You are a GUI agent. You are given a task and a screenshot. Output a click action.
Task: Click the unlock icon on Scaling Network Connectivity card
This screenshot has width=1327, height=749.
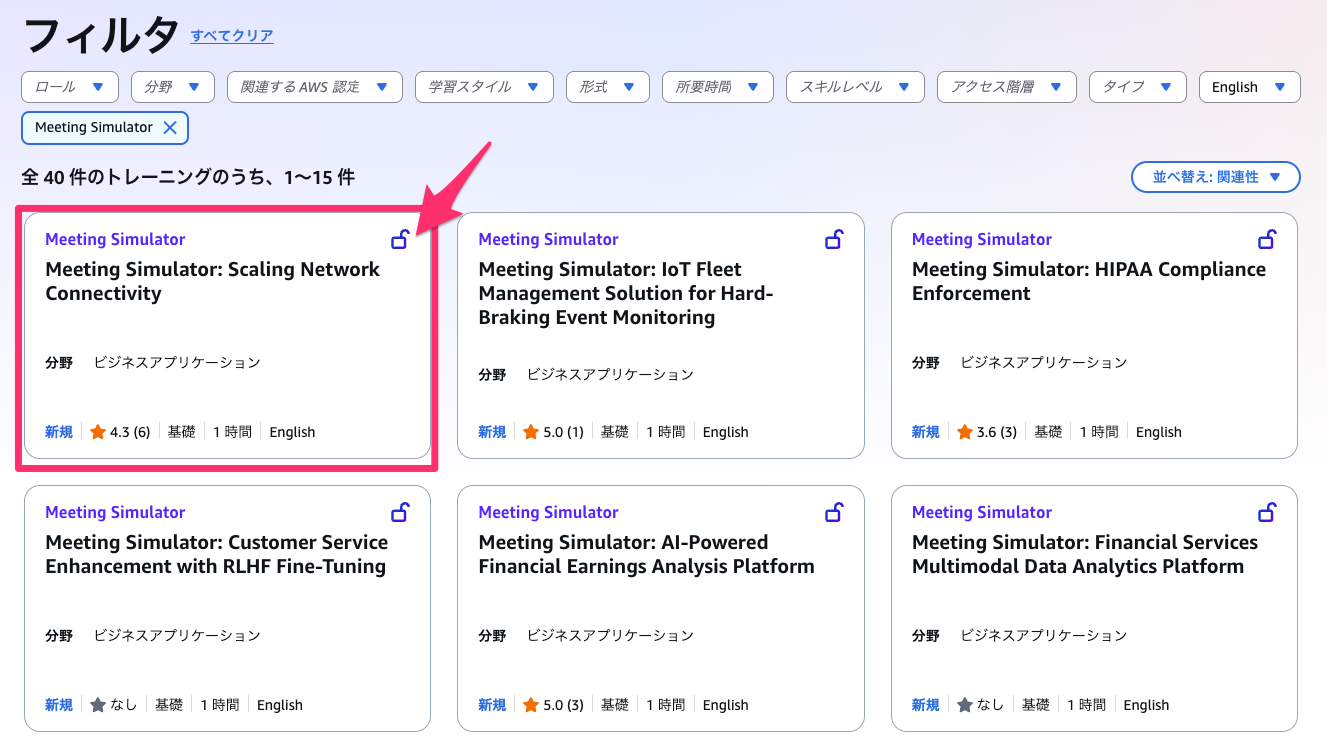click(x=400, y=239)
